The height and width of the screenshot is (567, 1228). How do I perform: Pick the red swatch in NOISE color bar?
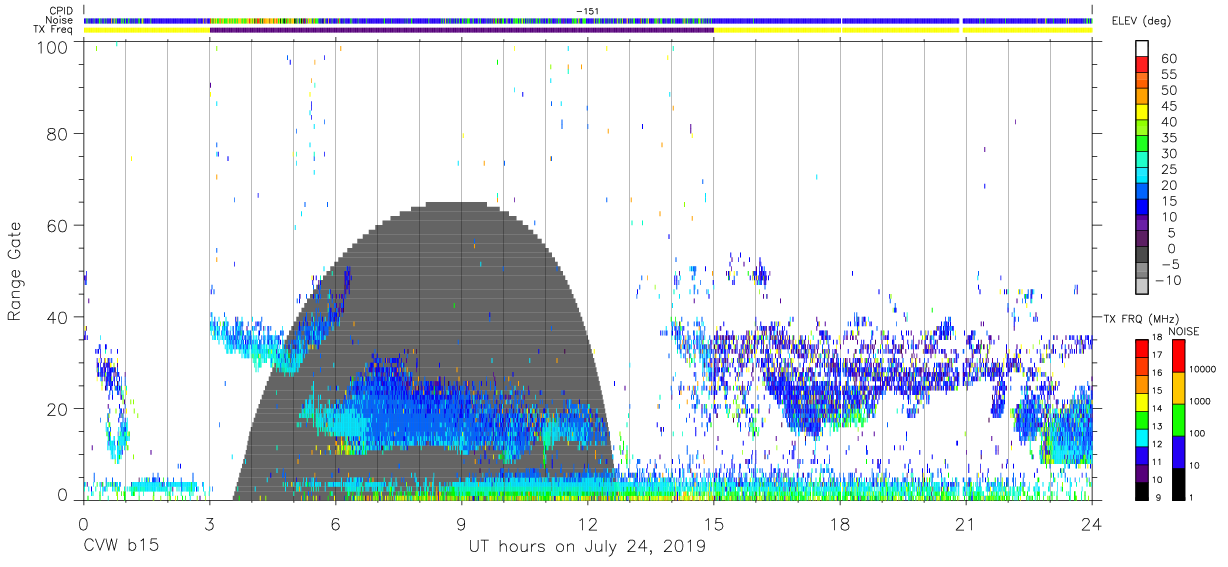coord(1178,356)
